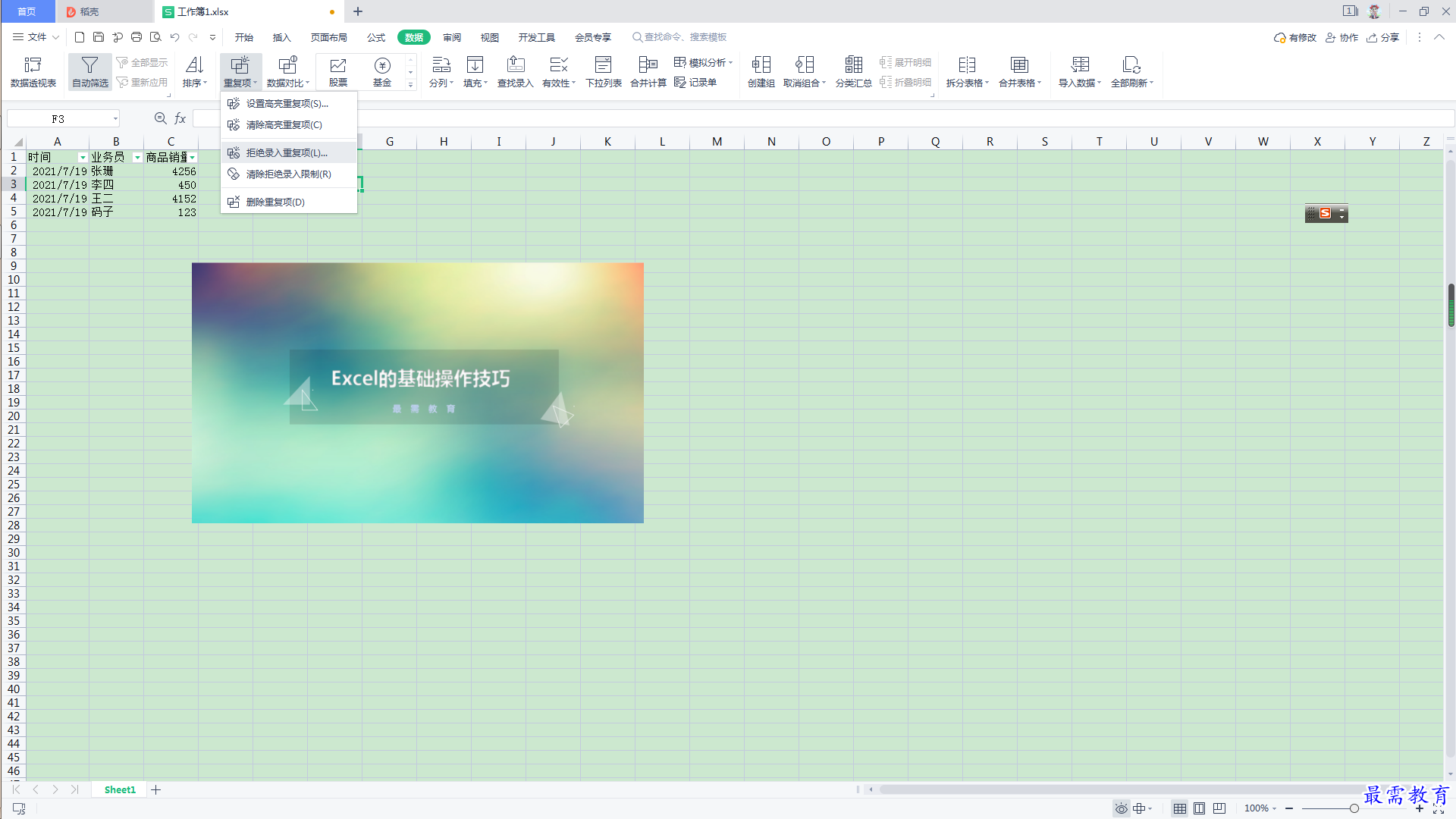Viewport: 1456px width, 819px height.
Task: Click the 稻壳 tab in title bar
Action: (104, 11)
